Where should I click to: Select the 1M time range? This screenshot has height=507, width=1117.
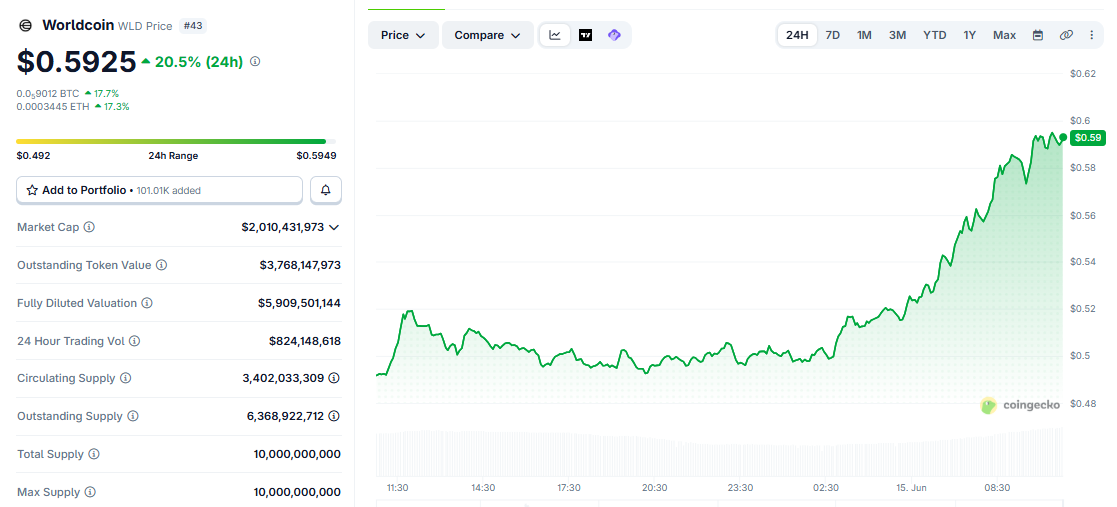pos(864,35)
